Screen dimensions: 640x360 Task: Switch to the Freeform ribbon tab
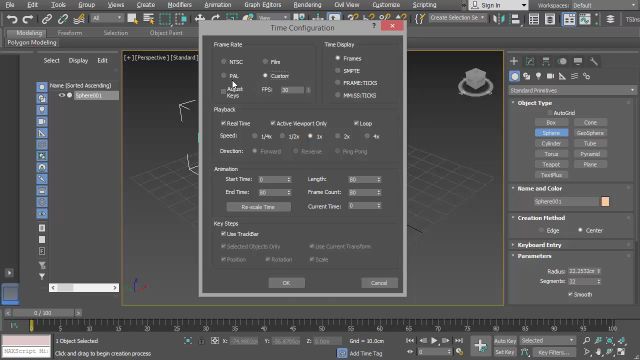coord(70,33)
